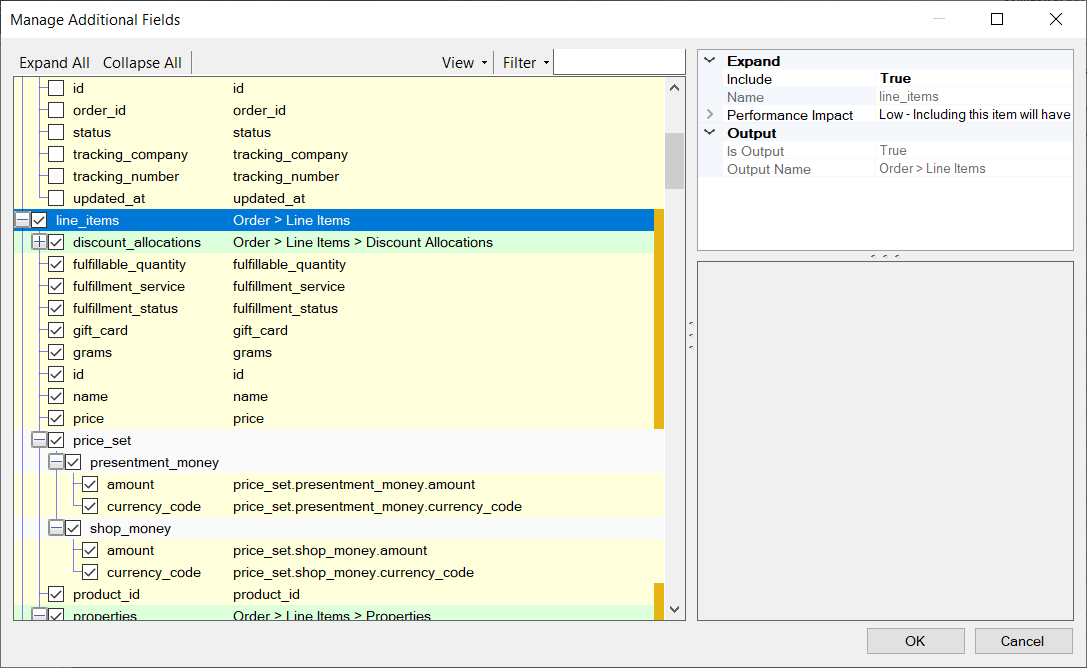Uncheck the fulfillment_status checkbox
1087x668 pixels.
pyautogui.click(x=56, y=308)
